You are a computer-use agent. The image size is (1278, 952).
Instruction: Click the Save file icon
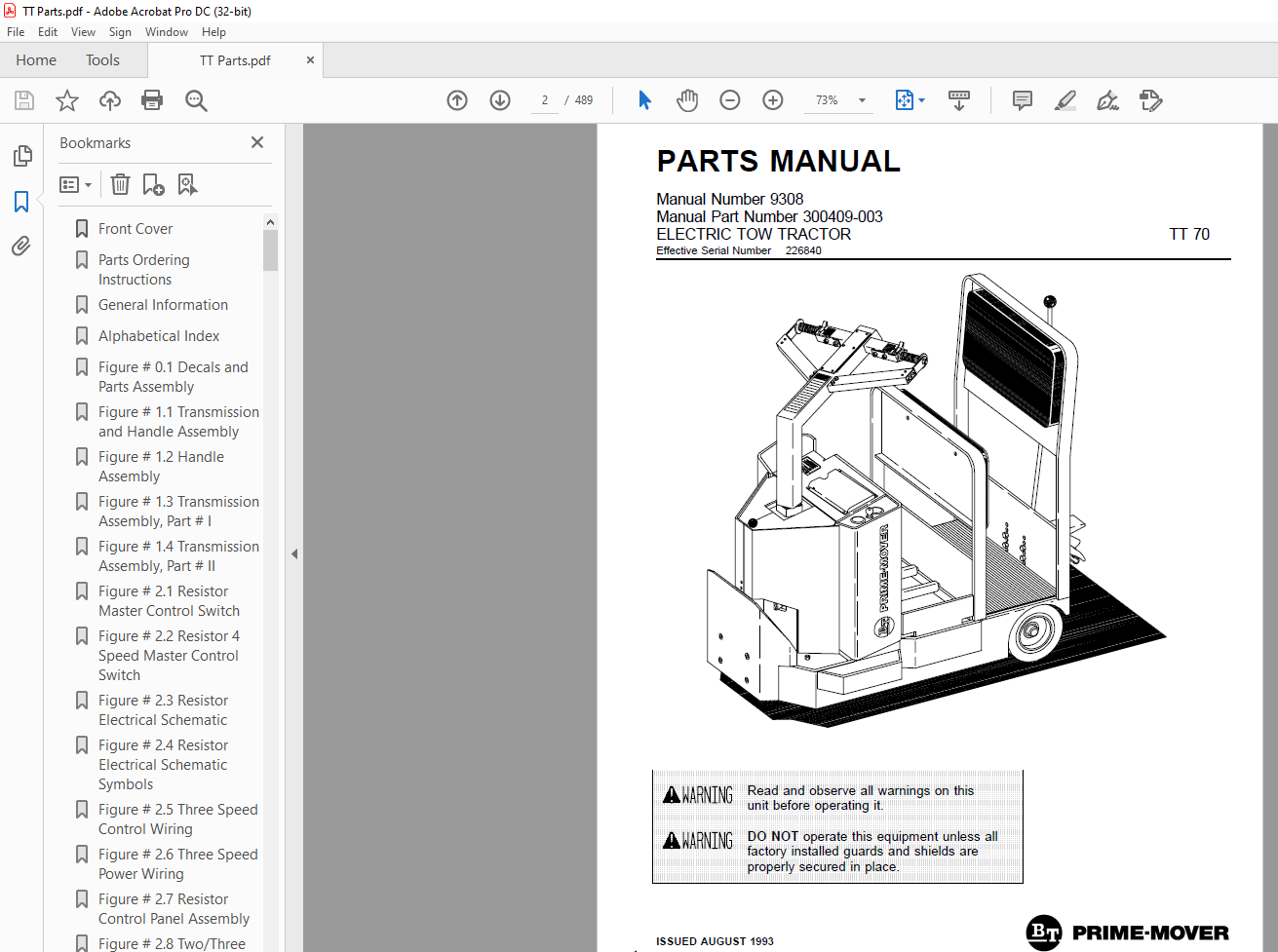coord(24,100)
